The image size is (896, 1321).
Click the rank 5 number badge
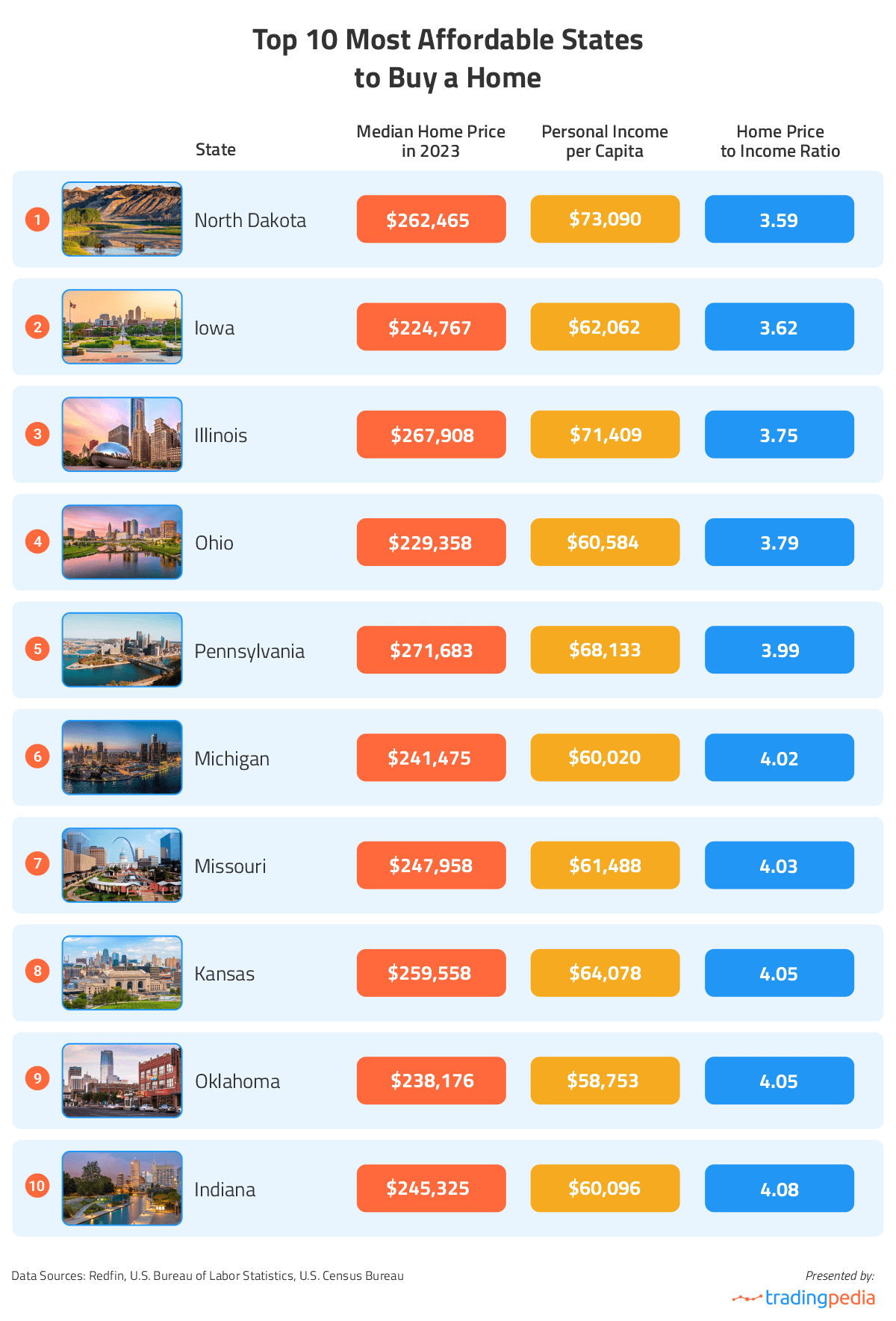click(x=37, y=648)
